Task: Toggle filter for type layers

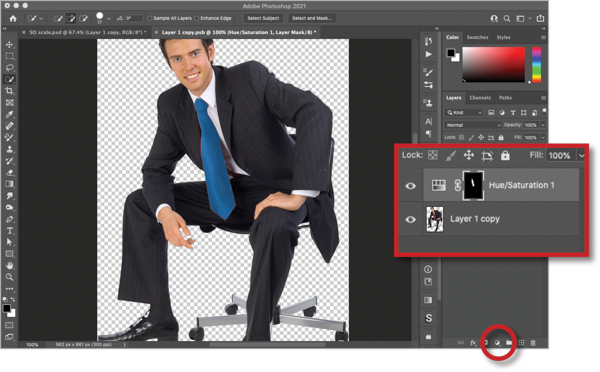Action: click(x=513, y=113)
